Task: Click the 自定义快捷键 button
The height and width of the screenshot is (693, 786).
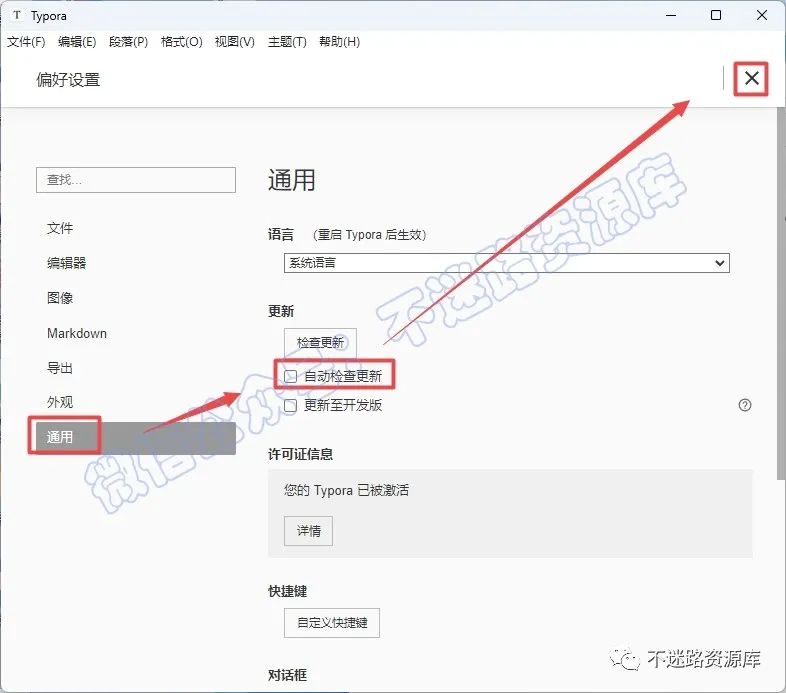Action: (332, 623)
